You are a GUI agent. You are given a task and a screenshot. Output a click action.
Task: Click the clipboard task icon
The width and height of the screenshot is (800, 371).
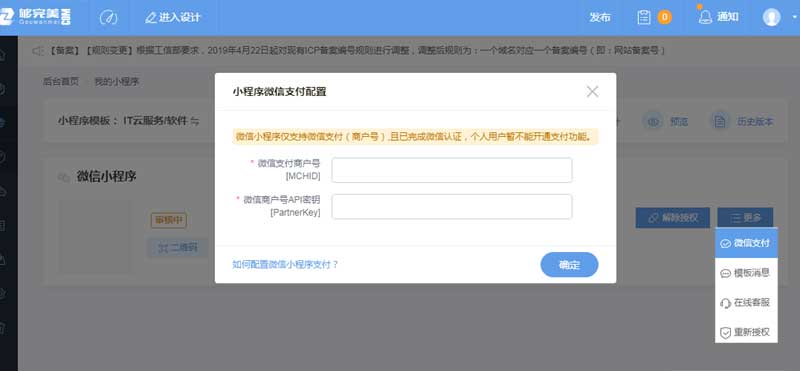[644, 17]
